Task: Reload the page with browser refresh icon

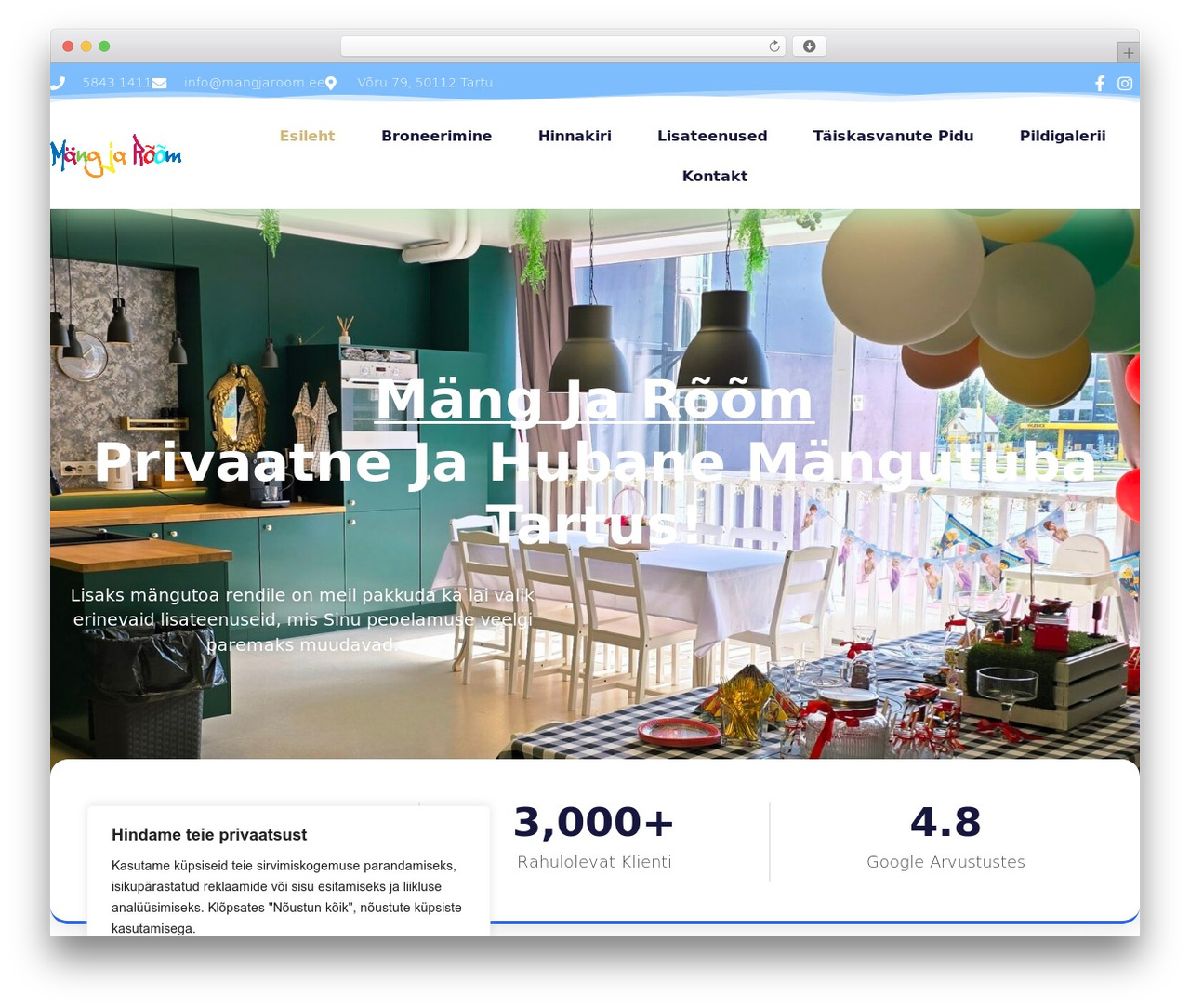Action: (774, 46)
